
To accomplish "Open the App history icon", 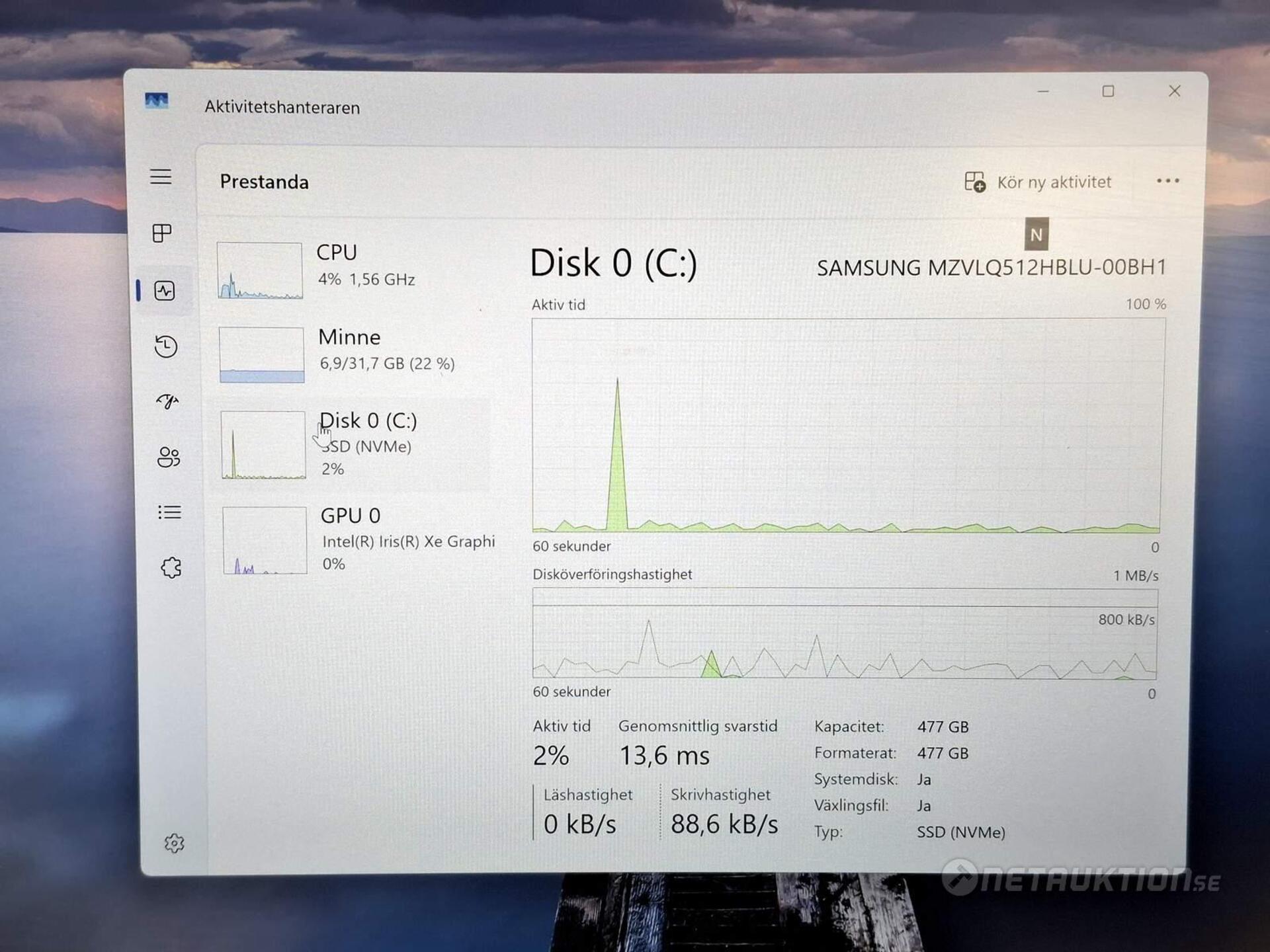I will 166,346.
